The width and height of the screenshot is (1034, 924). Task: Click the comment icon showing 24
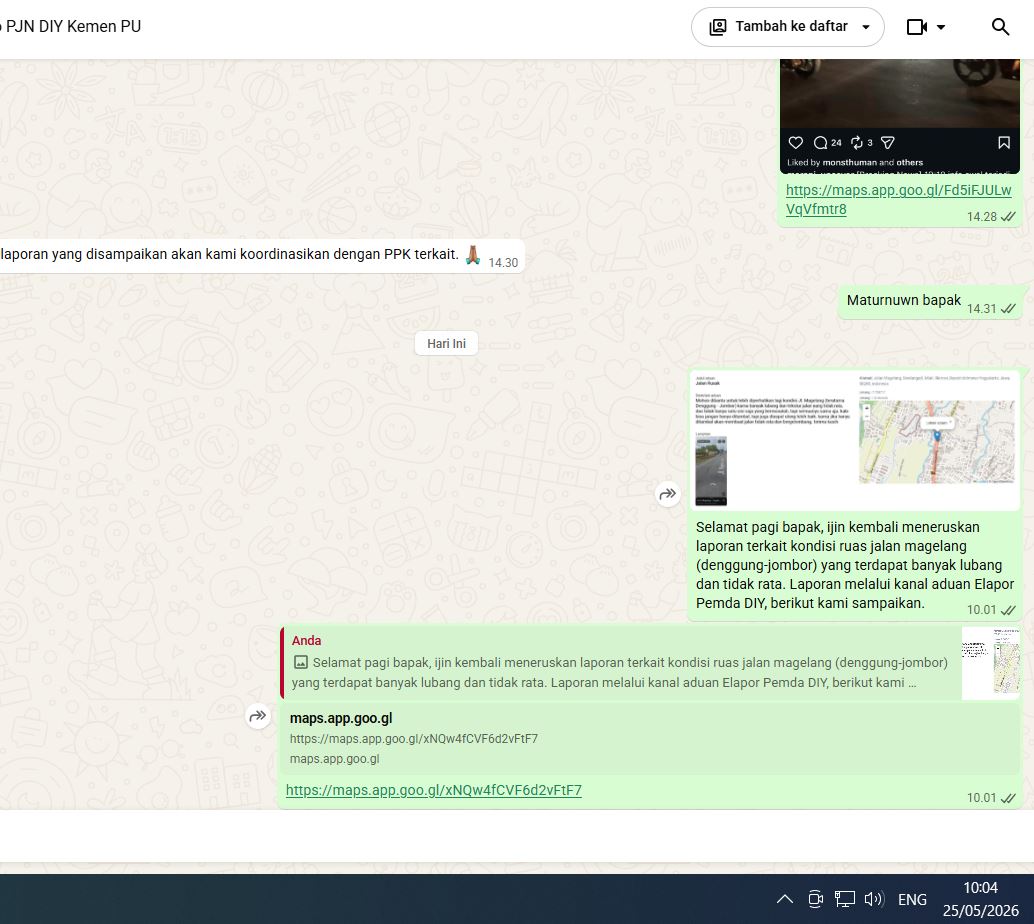point(820,142)
